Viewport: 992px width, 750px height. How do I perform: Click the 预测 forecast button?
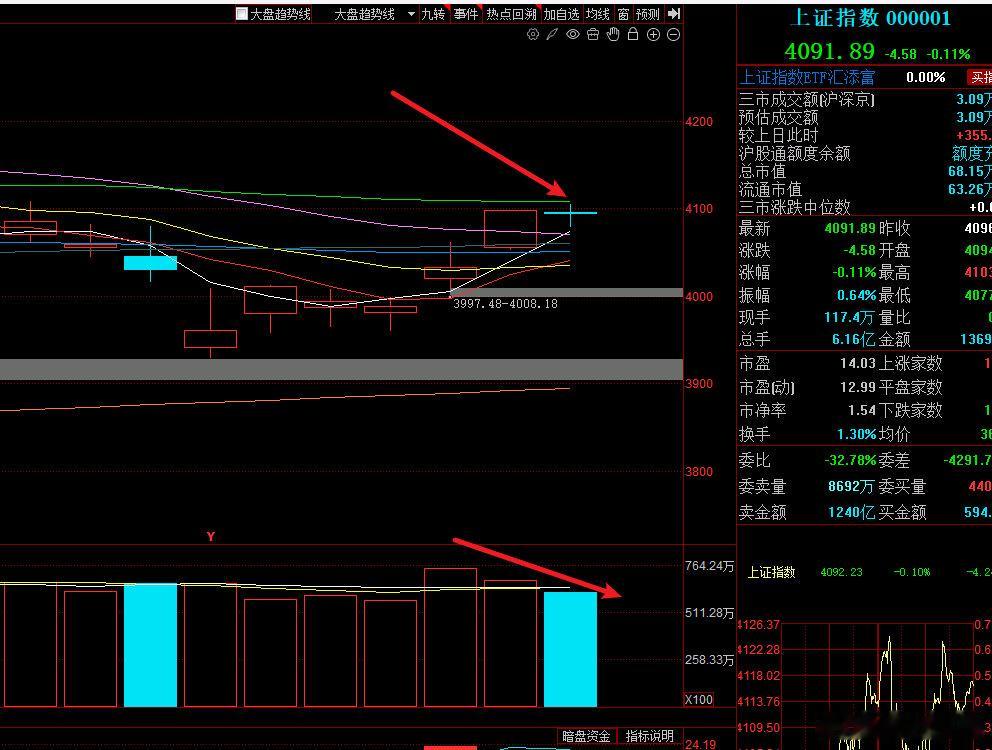click(x=648, y=14)
